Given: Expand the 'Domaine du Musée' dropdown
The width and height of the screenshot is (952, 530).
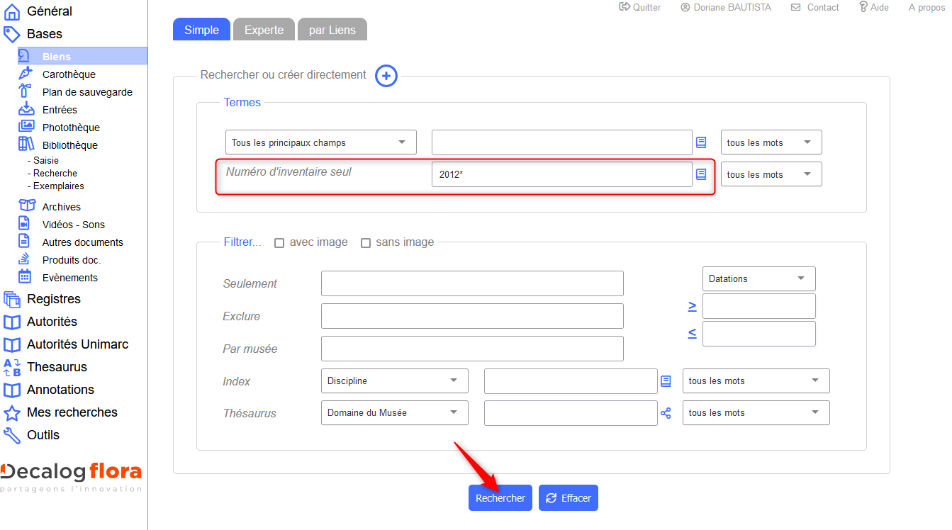Looking at the screenshot, I should [x=394, y=413].
